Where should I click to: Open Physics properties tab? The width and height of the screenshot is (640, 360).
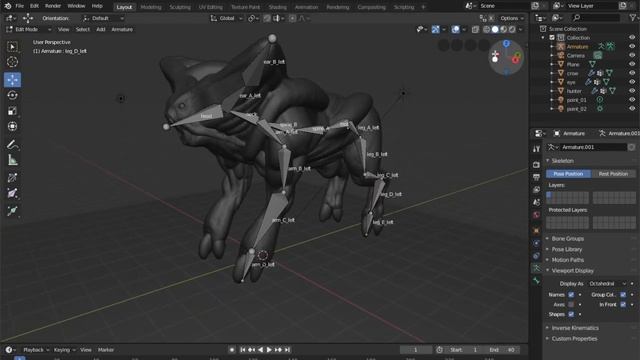[x=536, y=243]
